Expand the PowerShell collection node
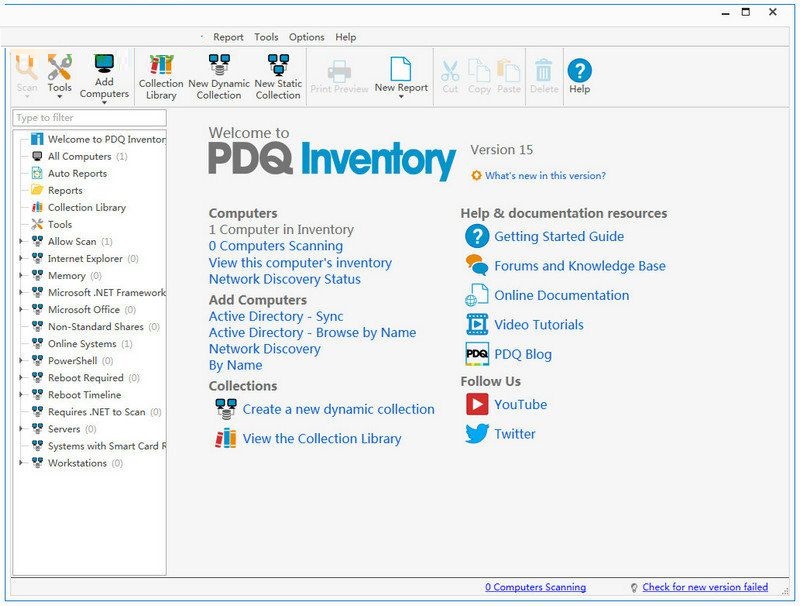This screenshot has width=800, height=606. pyautogui.click(x=20, y=361)
